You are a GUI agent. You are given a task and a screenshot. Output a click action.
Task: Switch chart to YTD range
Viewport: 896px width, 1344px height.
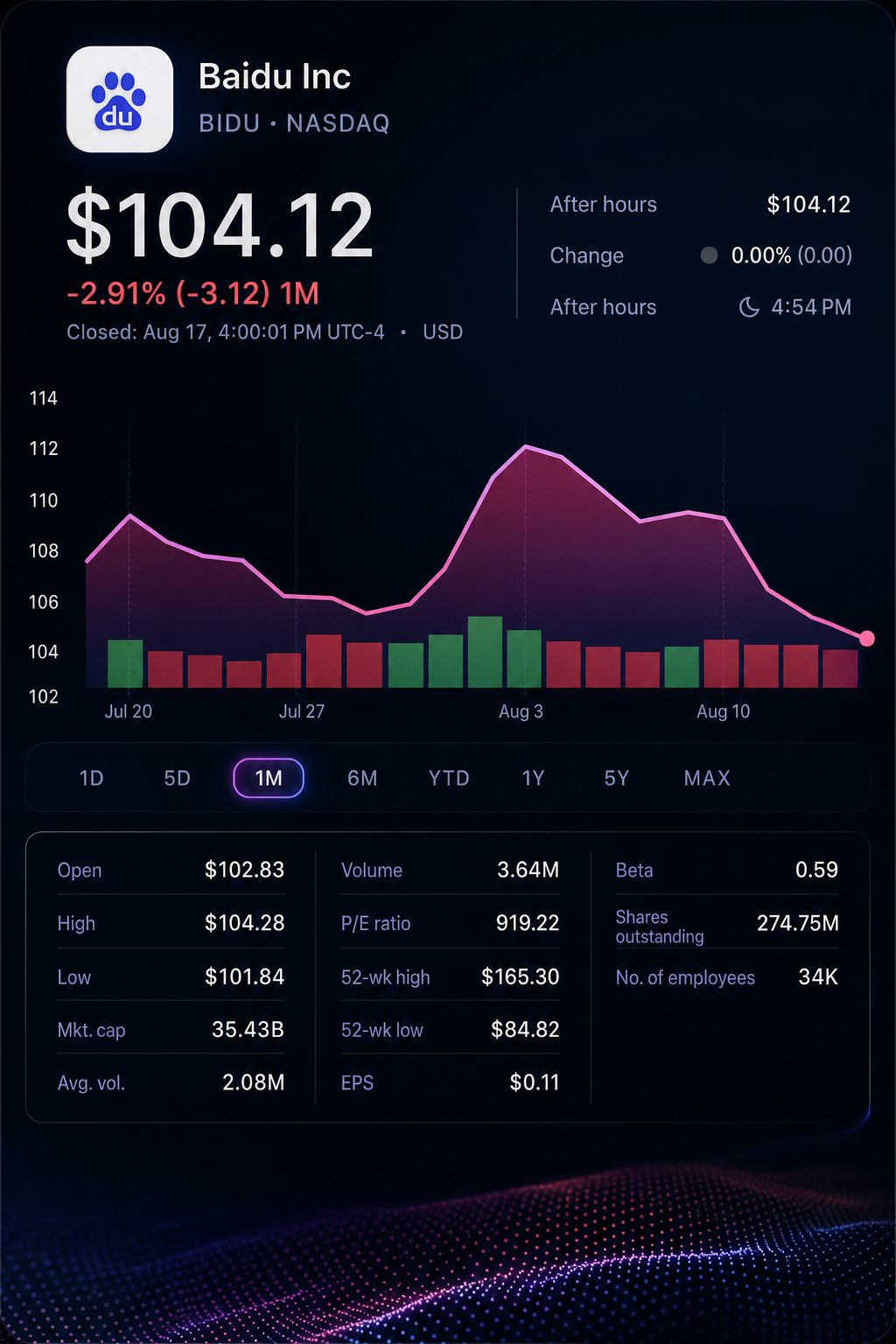pos(449,778)
